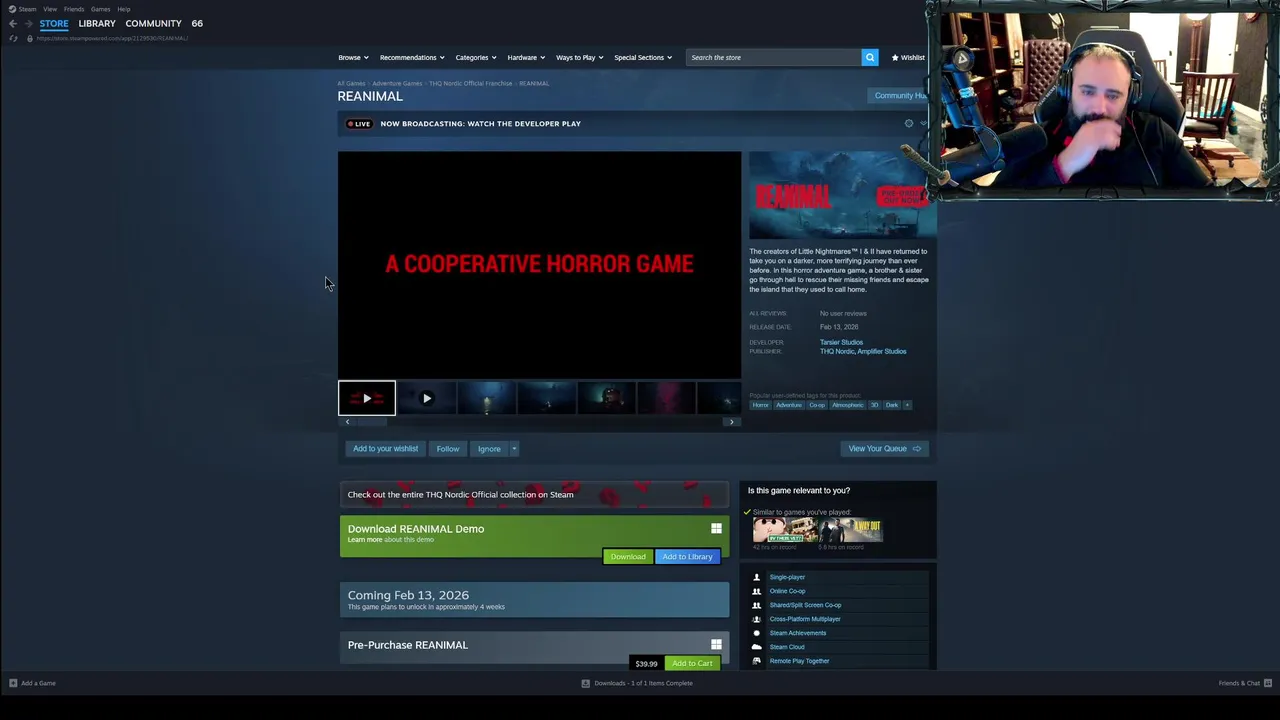Screen dimensions: 1280x720
Task: Open the View menu
Action: pyautogui.click(x=50, y=9)
